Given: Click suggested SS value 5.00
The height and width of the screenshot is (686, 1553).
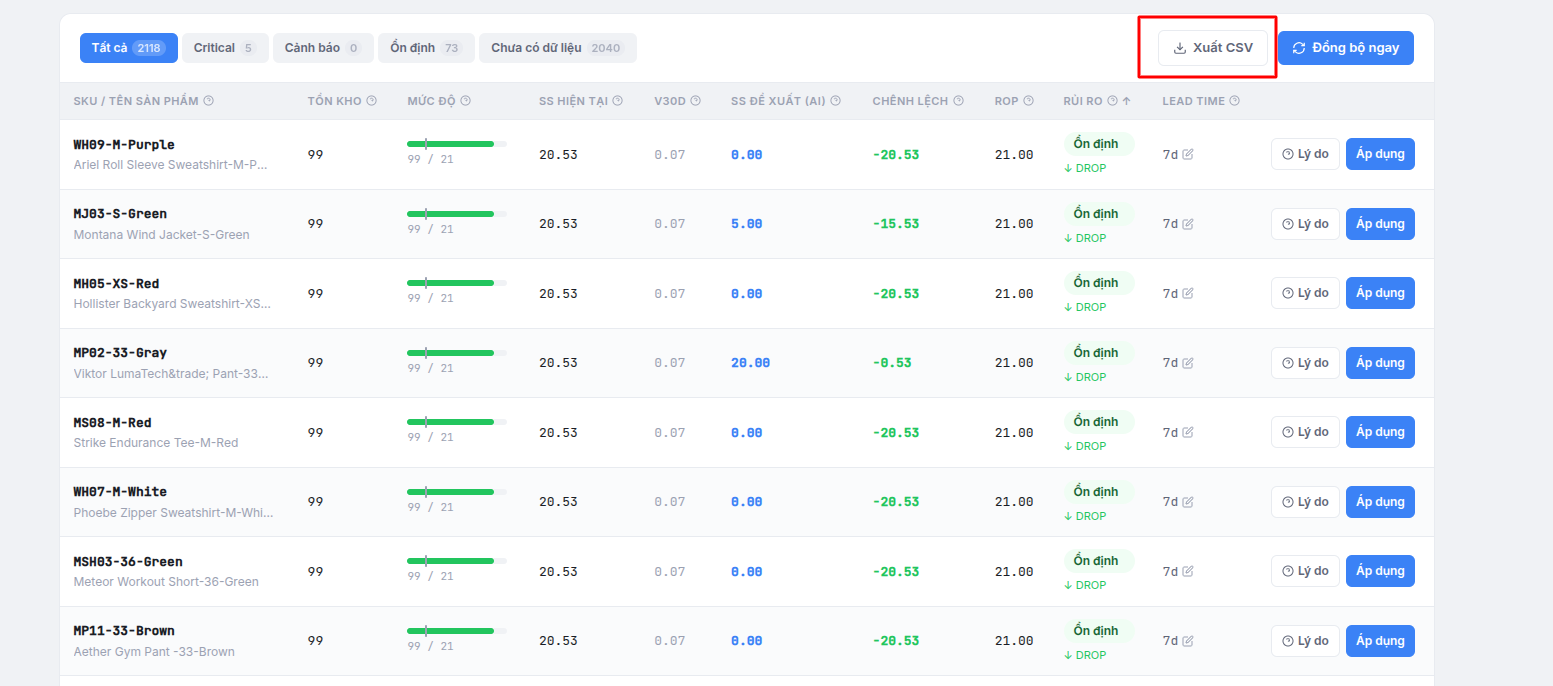Looking at the screenshot, I should pyautogui.click(x=747, y=224).
